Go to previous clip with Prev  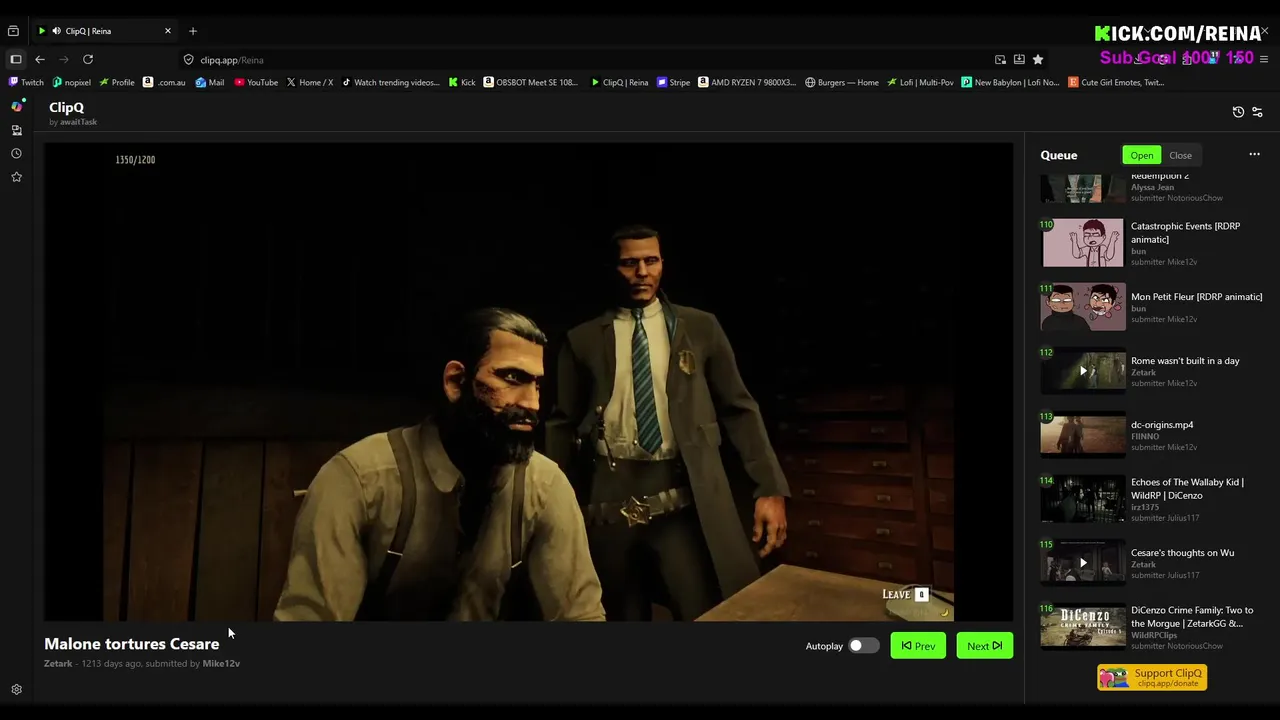click(918, 646)
